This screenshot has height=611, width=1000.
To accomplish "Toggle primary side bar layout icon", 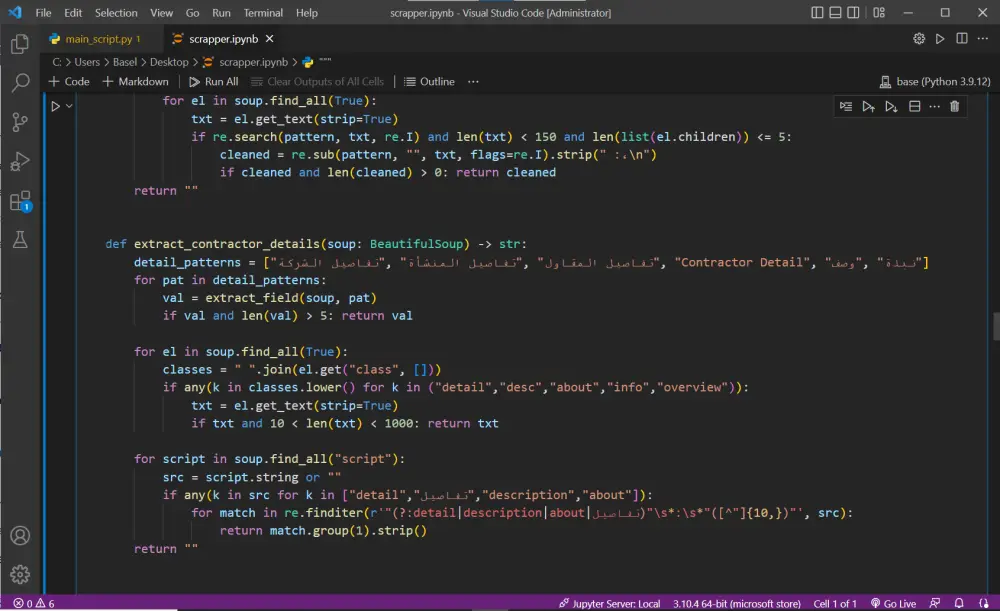I will pos(817,13).
